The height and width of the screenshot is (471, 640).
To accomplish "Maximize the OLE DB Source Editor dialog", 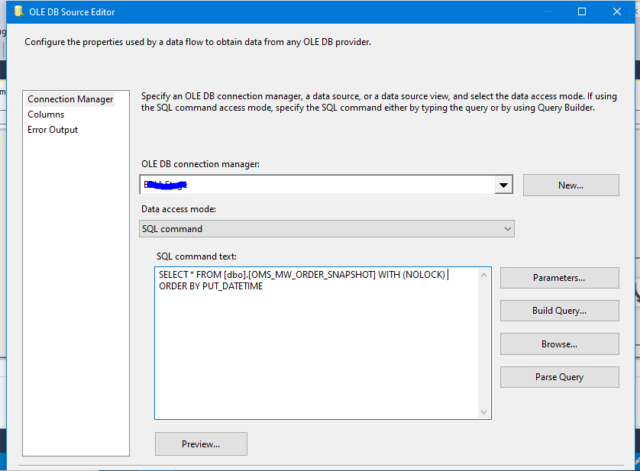I will pos(582,11).
